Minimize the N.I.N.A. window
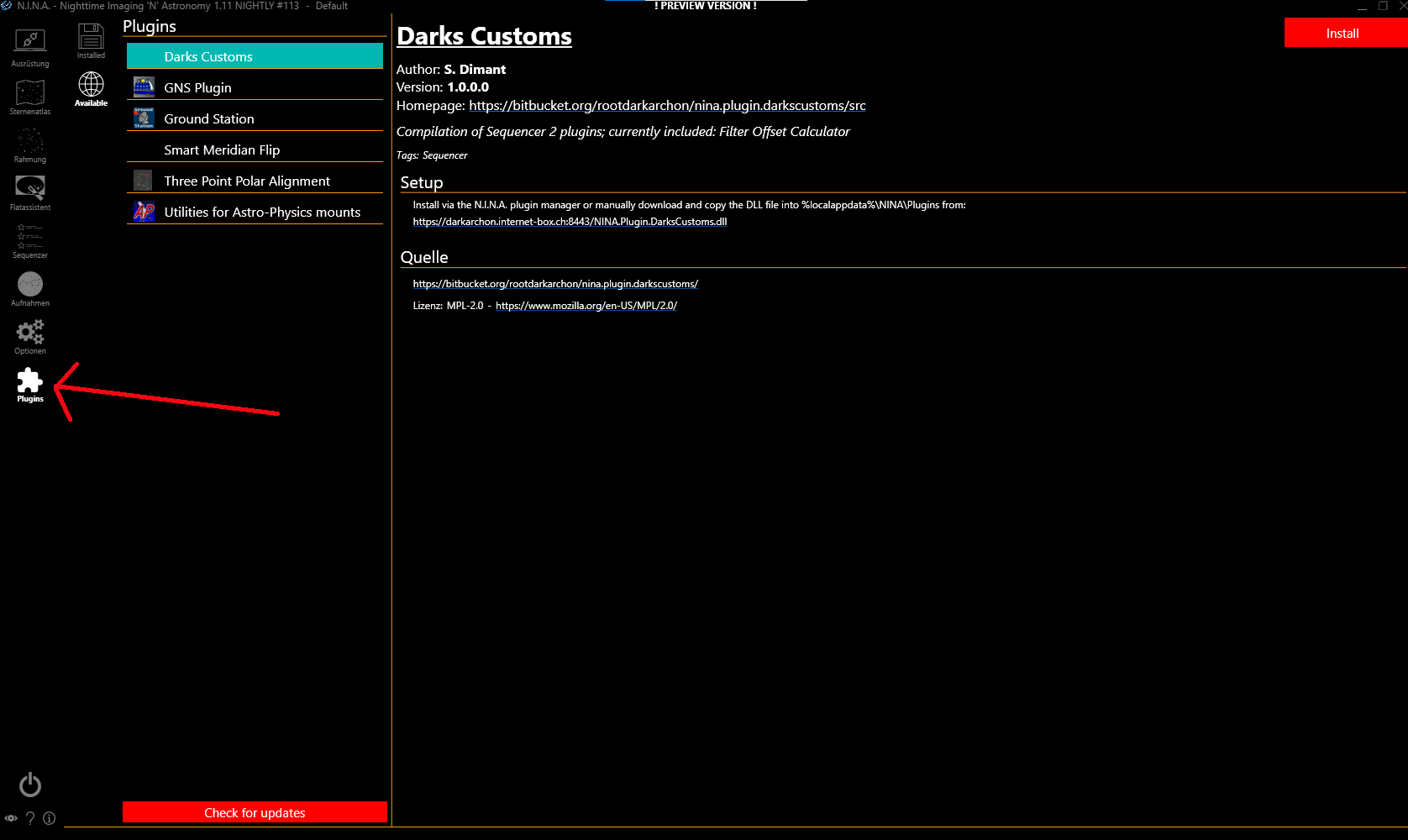This screenshot has width=1408, height=840. (1362, 6)
